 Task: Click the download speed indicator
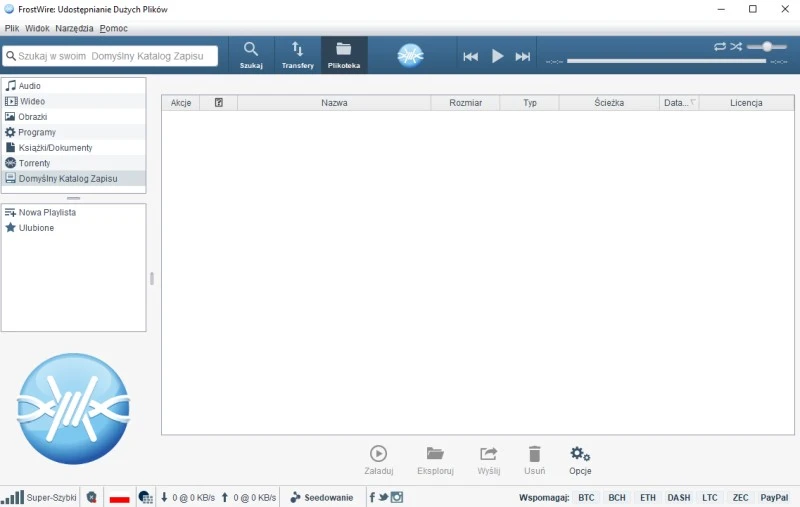pyautogui.click(x=188, y=497)
